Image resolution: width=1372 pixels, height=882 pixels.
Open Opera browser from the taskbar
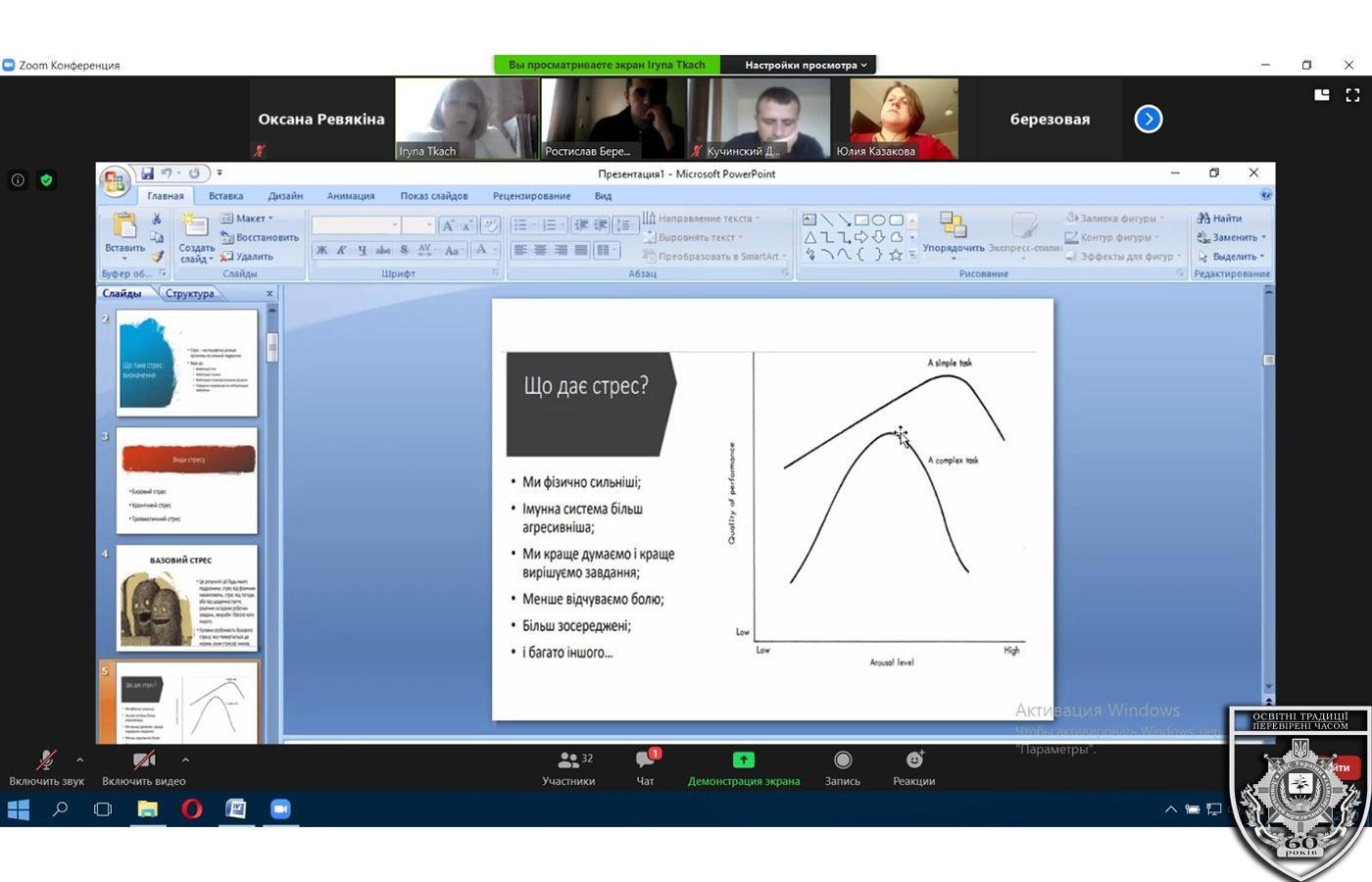(x=191, y=809)
